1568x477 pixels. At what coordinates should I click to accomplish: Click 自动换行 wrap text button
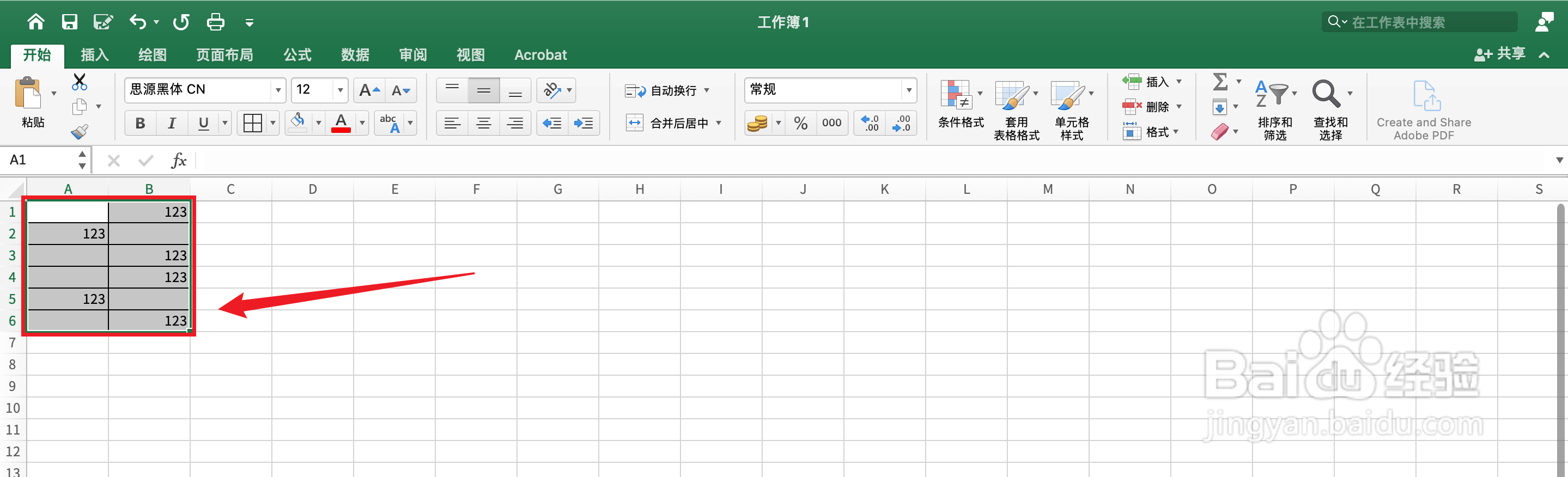tap(661, 90)
